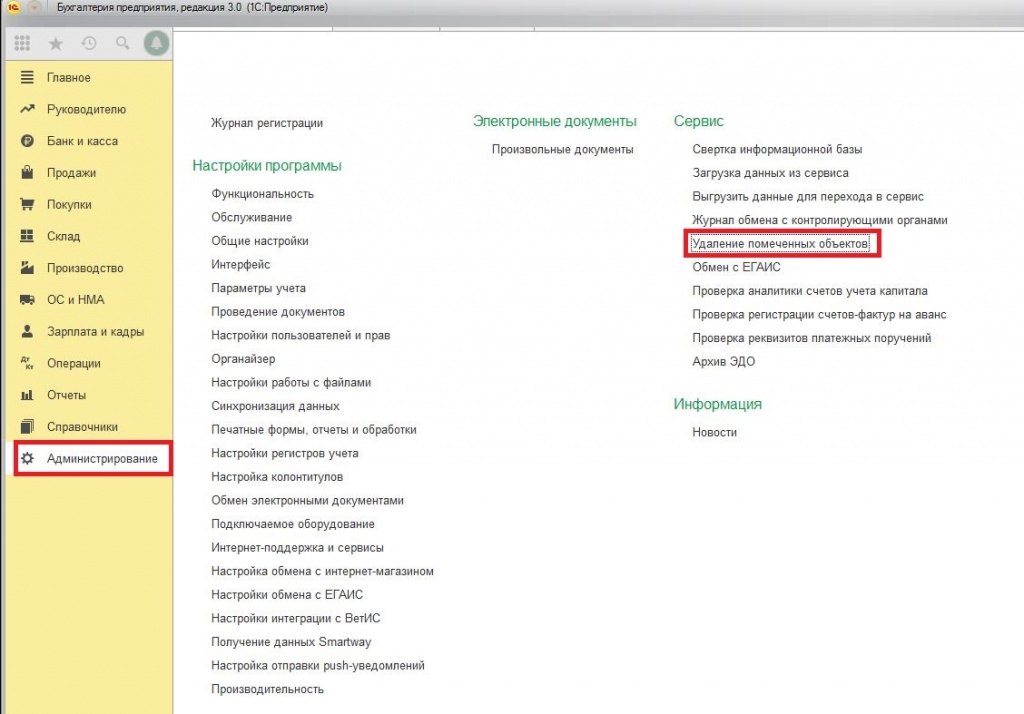This screenshot has height=714, width=1024.
Task: Open Архив ЭДО
Action: point(724,361)
